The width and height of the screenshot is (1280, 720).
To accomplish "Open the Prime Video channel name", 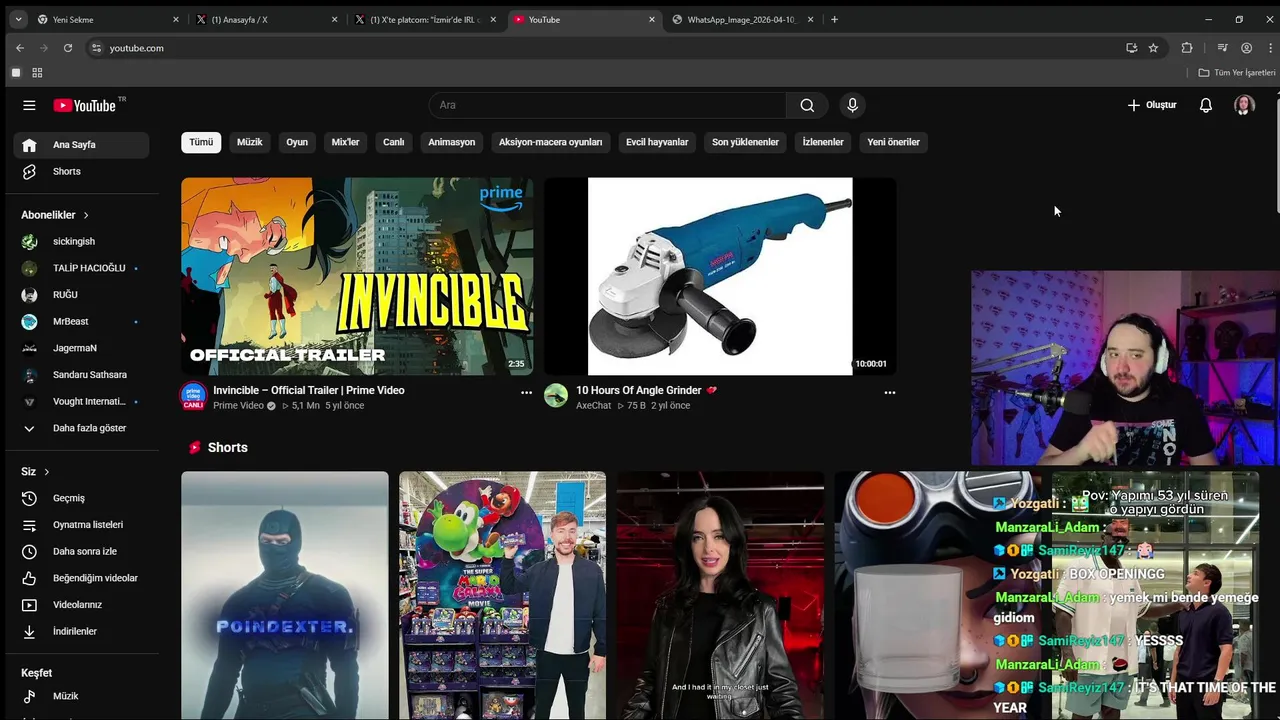I will [x=238, y=406].
